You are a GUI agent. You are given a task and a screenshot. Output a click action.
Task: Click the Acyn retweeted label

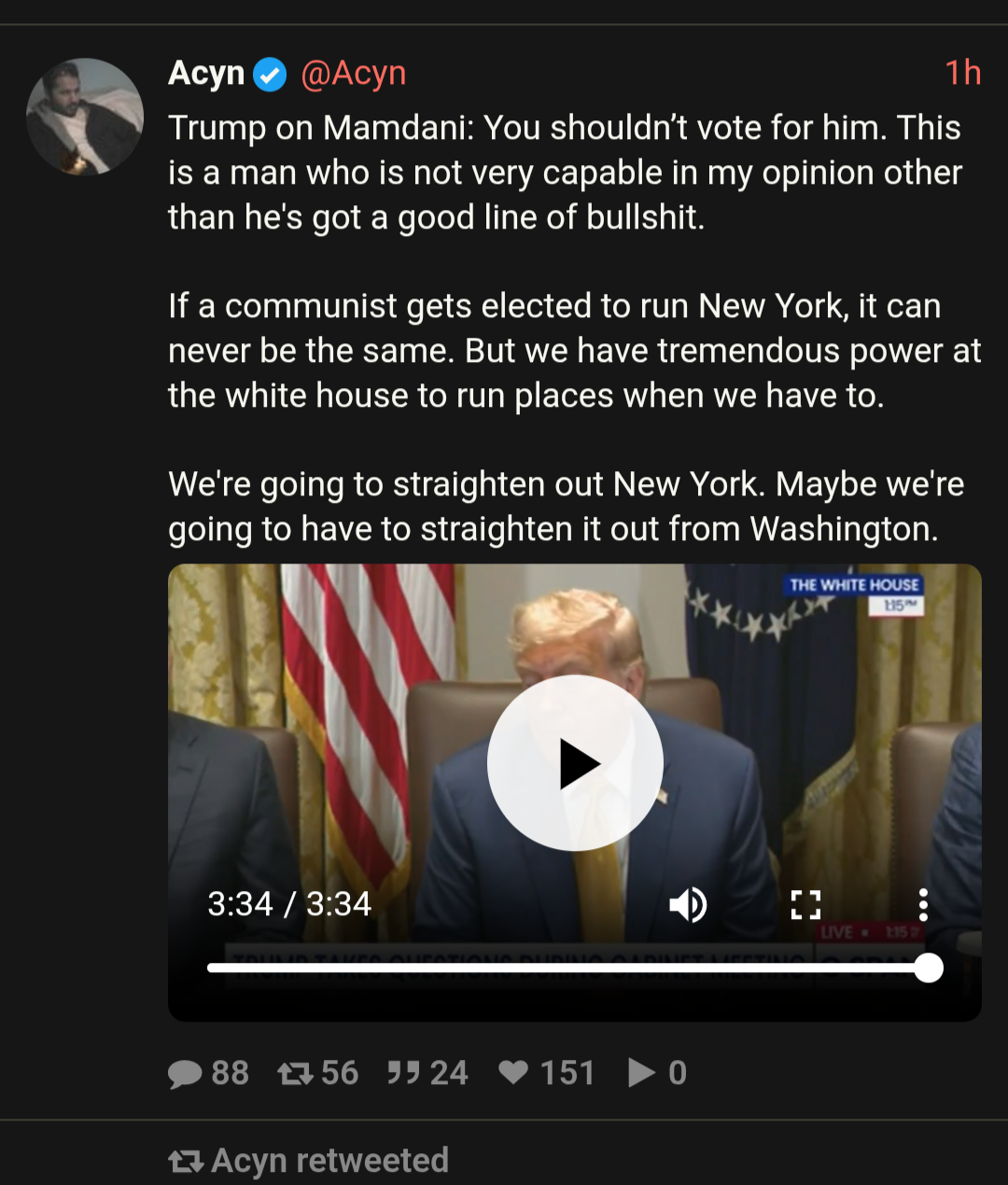[329, 1160]
